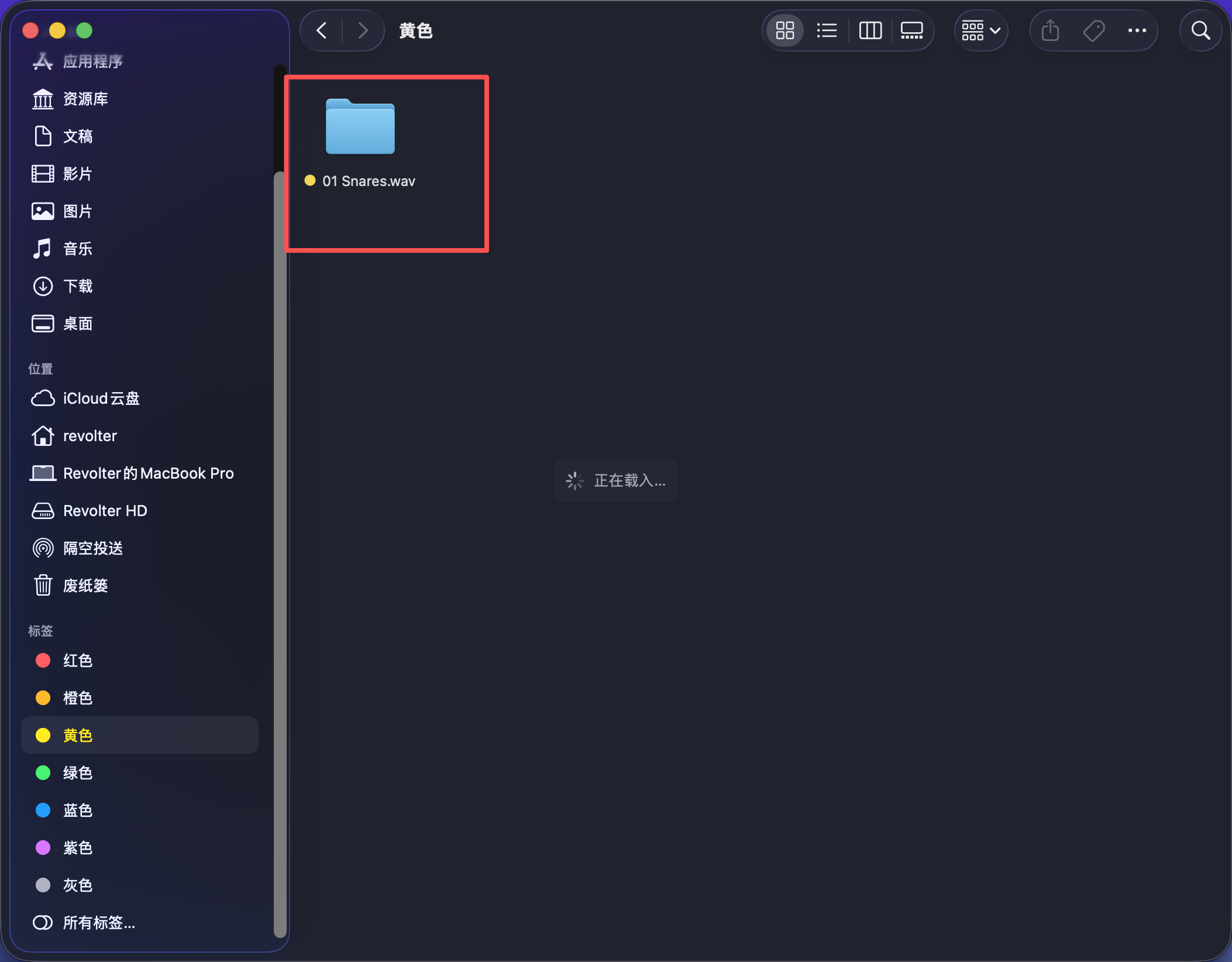Viewport: 1232px width, 962px height.
Task: Go forward with the right chevron
Action: tap(363, 30)
